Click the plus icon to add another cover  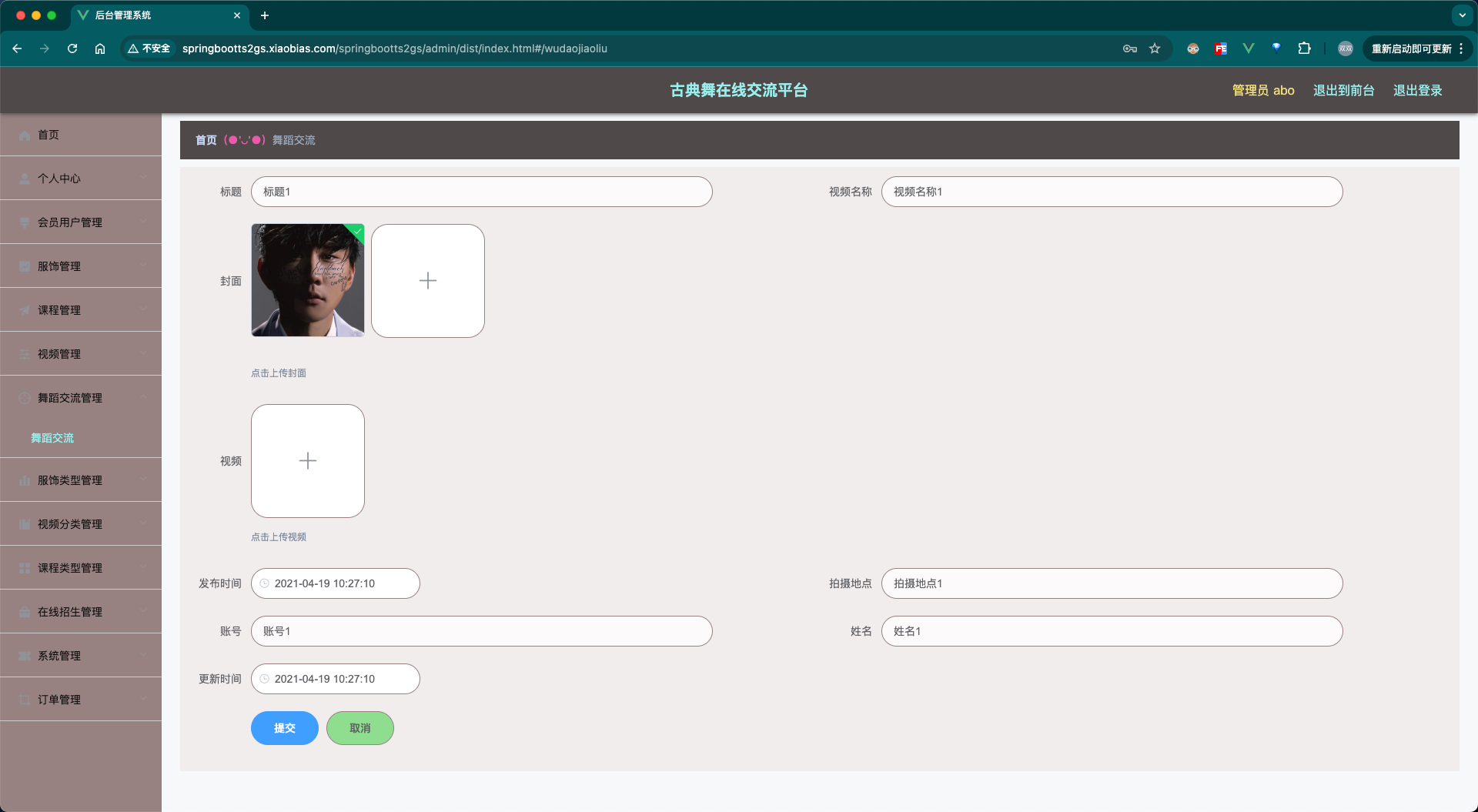point(428,281)
